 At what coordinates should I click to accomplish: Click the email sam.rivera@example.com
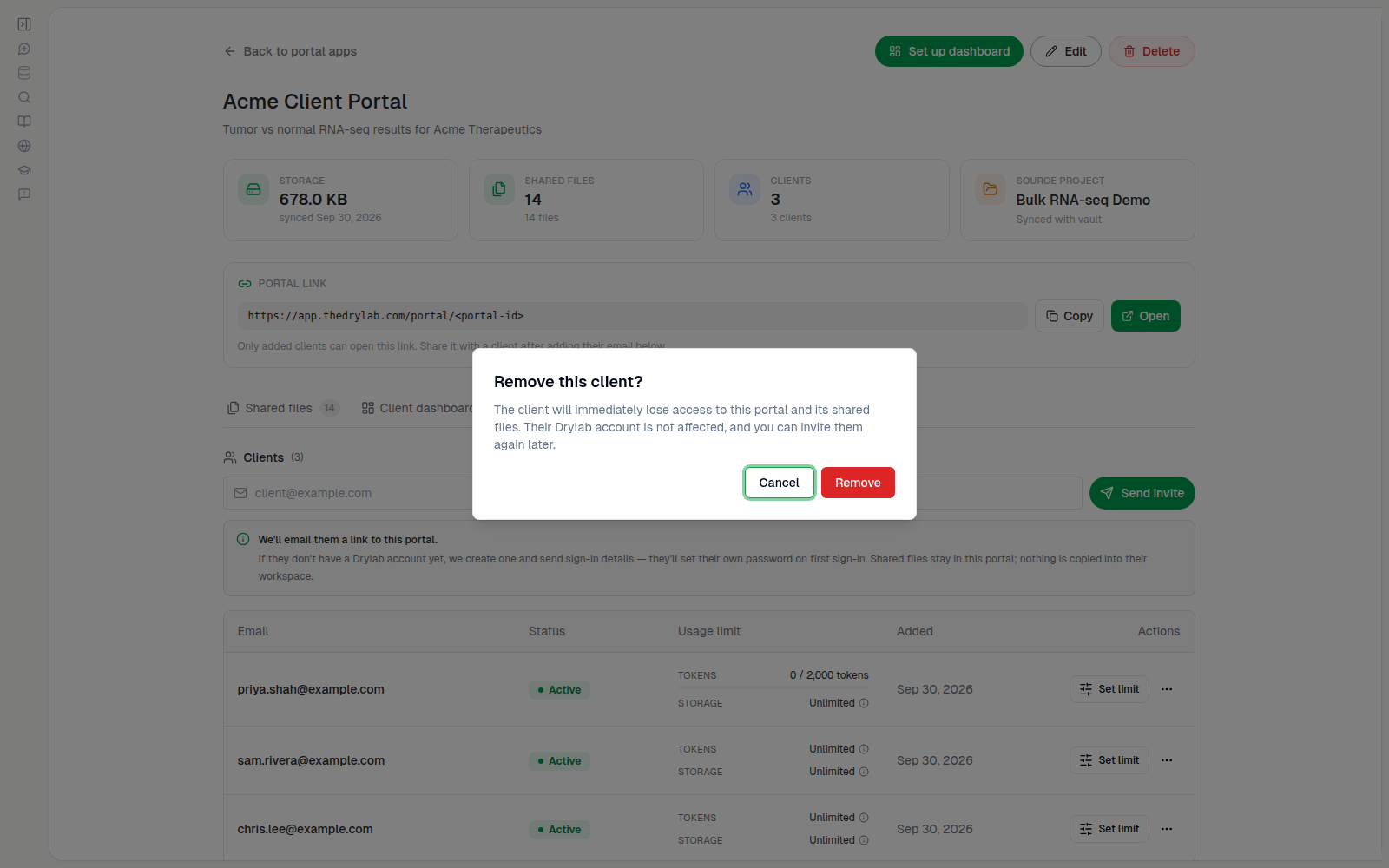click(x=311, y=760)
